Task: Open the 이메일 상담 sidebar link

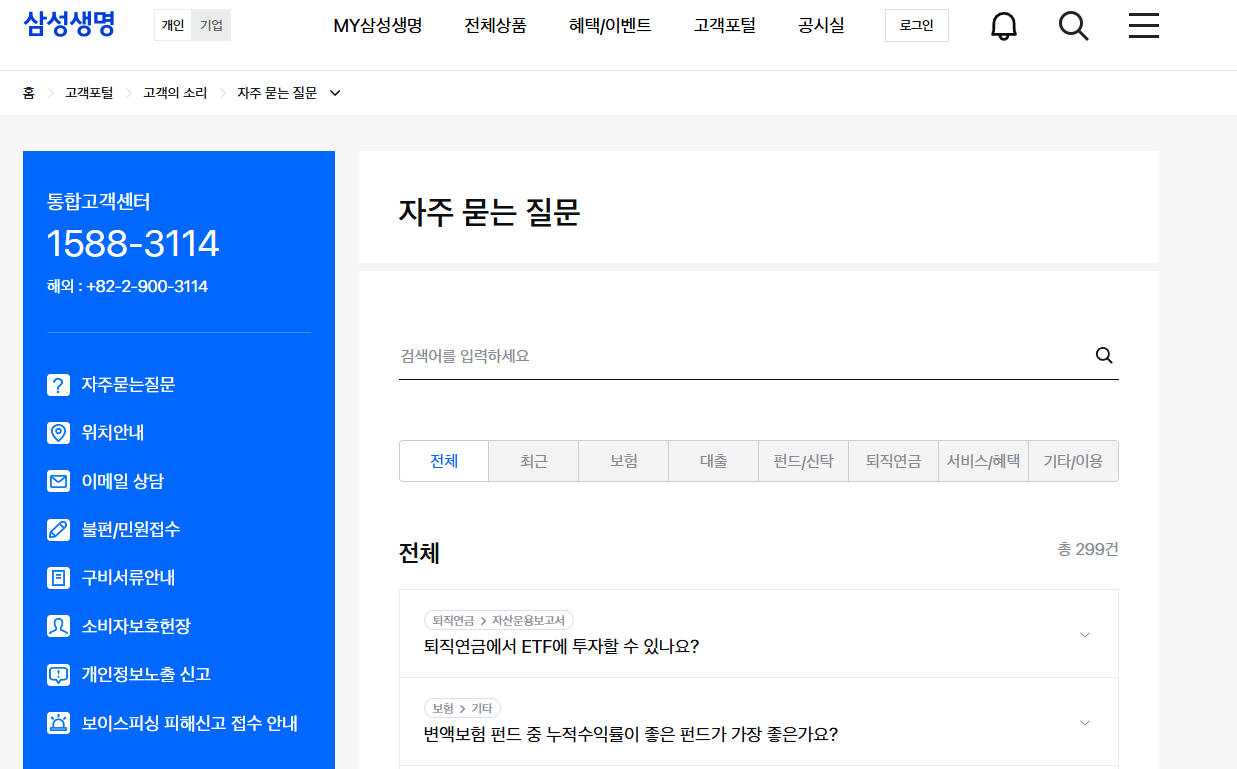Action: coord(122,481)
